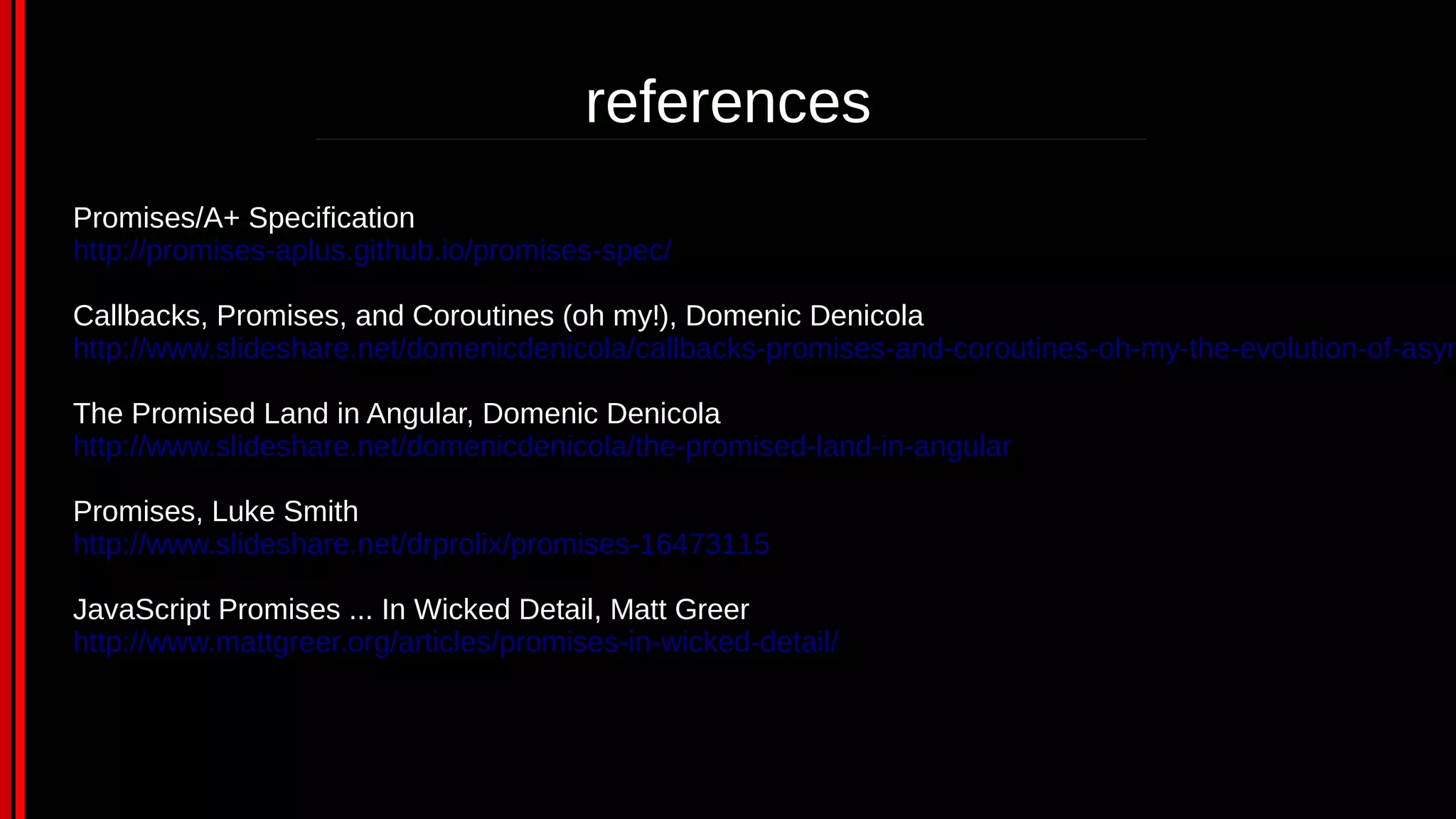
Task: Click the 'references' slide title
Action: 728,102
